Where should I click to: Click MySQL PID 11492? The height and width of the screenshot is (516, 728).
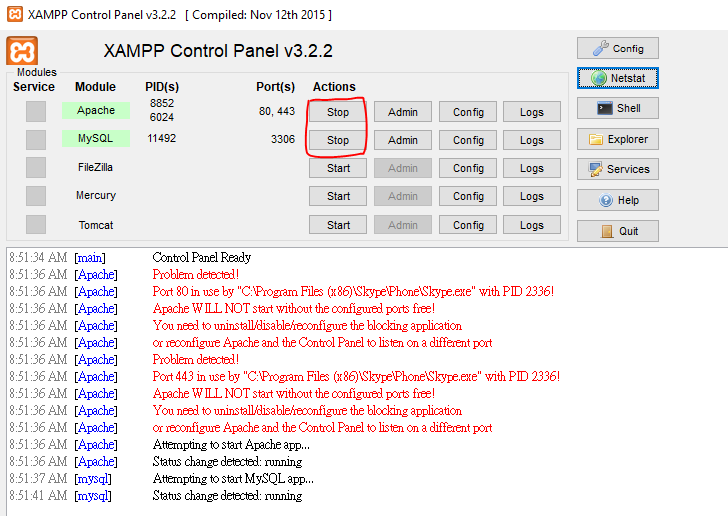[162, 138]
